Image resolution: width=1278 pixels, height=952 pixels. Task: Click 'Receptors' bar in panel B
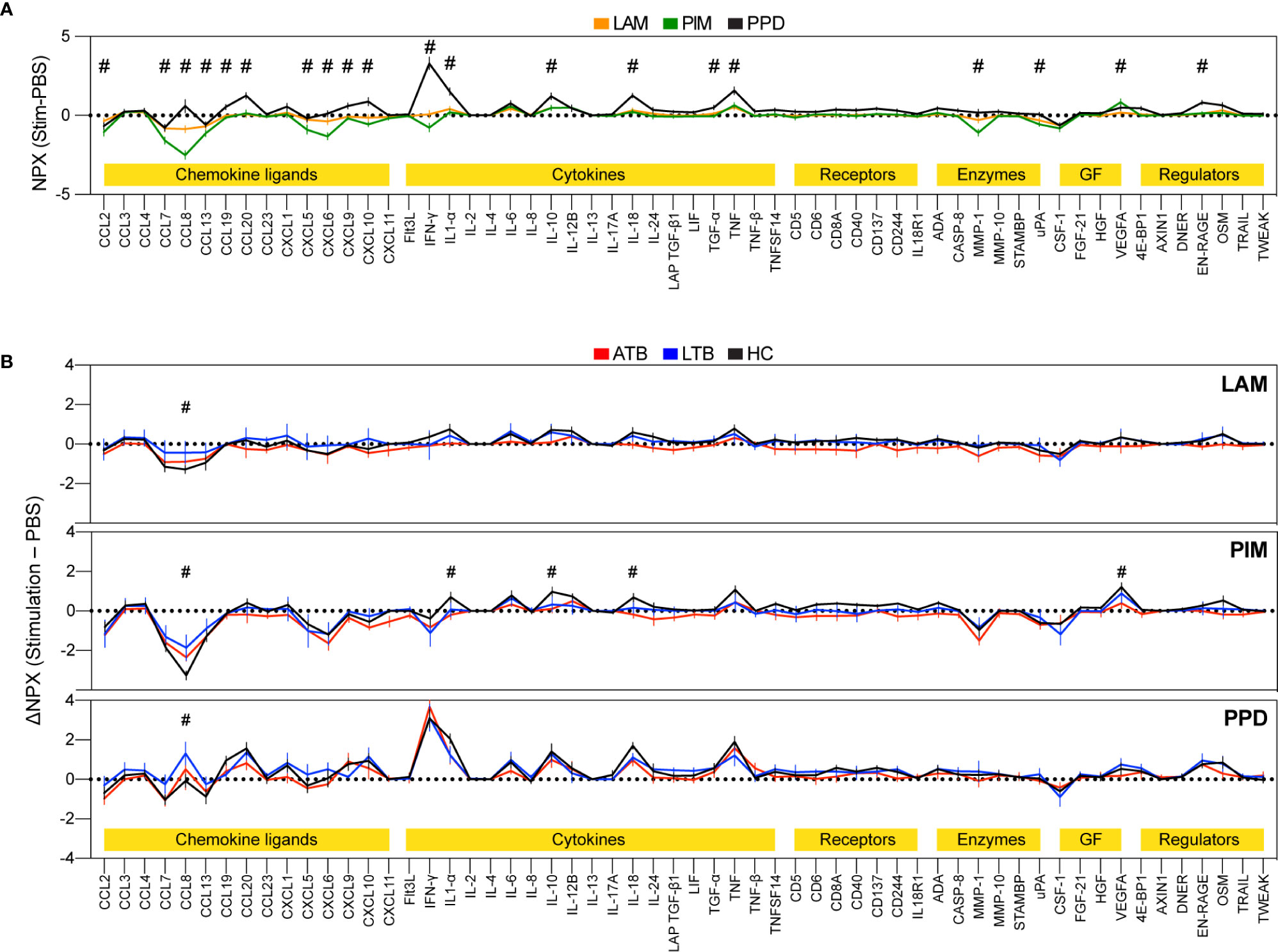click(x=856, y=839)
